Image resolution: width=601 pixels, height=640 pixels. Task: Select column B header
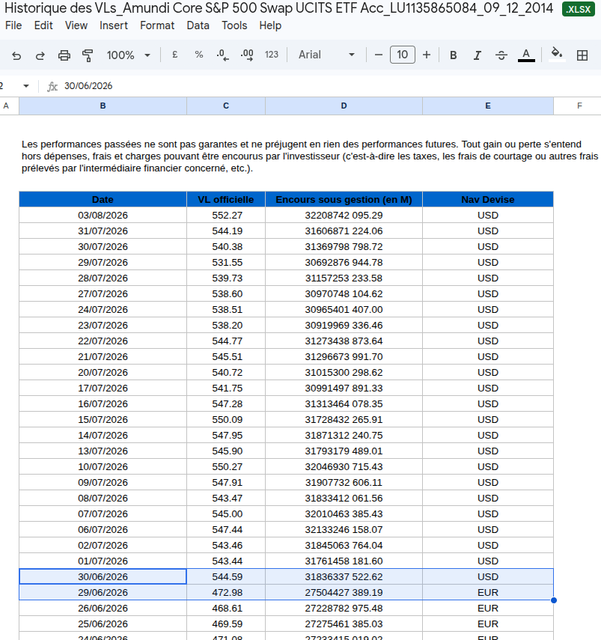pos(103,106)
